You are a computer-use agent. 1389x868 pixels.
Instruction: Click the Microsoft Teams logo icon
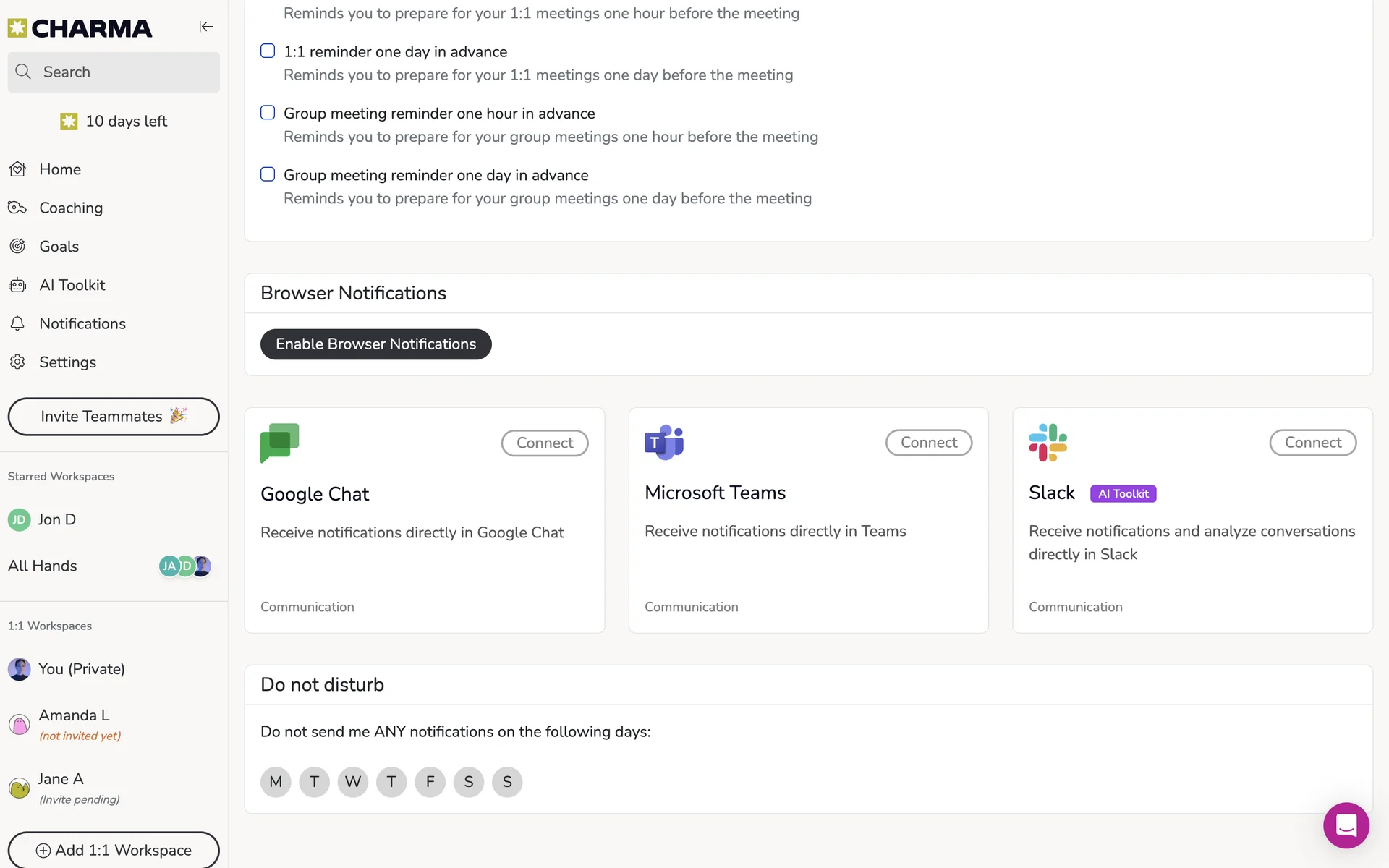click(663, 442)
